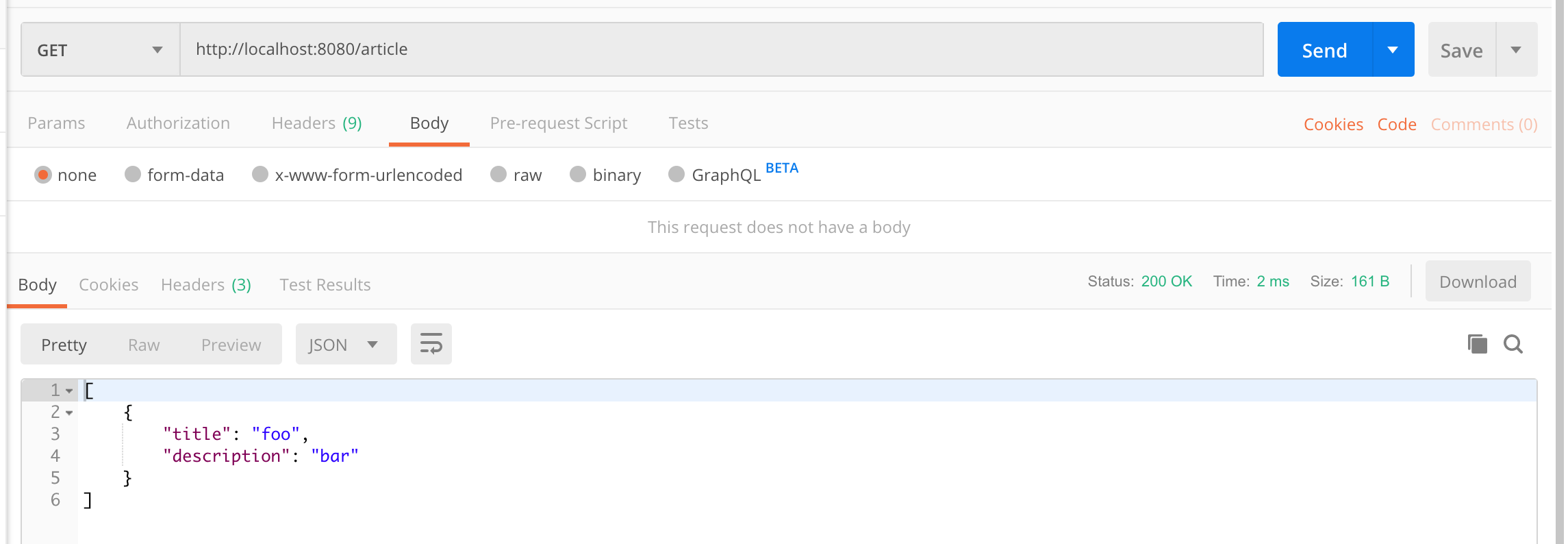Select Pretty response view
Image resolution: width=1568 pixels, height=544 pixels.
[64, 345]
